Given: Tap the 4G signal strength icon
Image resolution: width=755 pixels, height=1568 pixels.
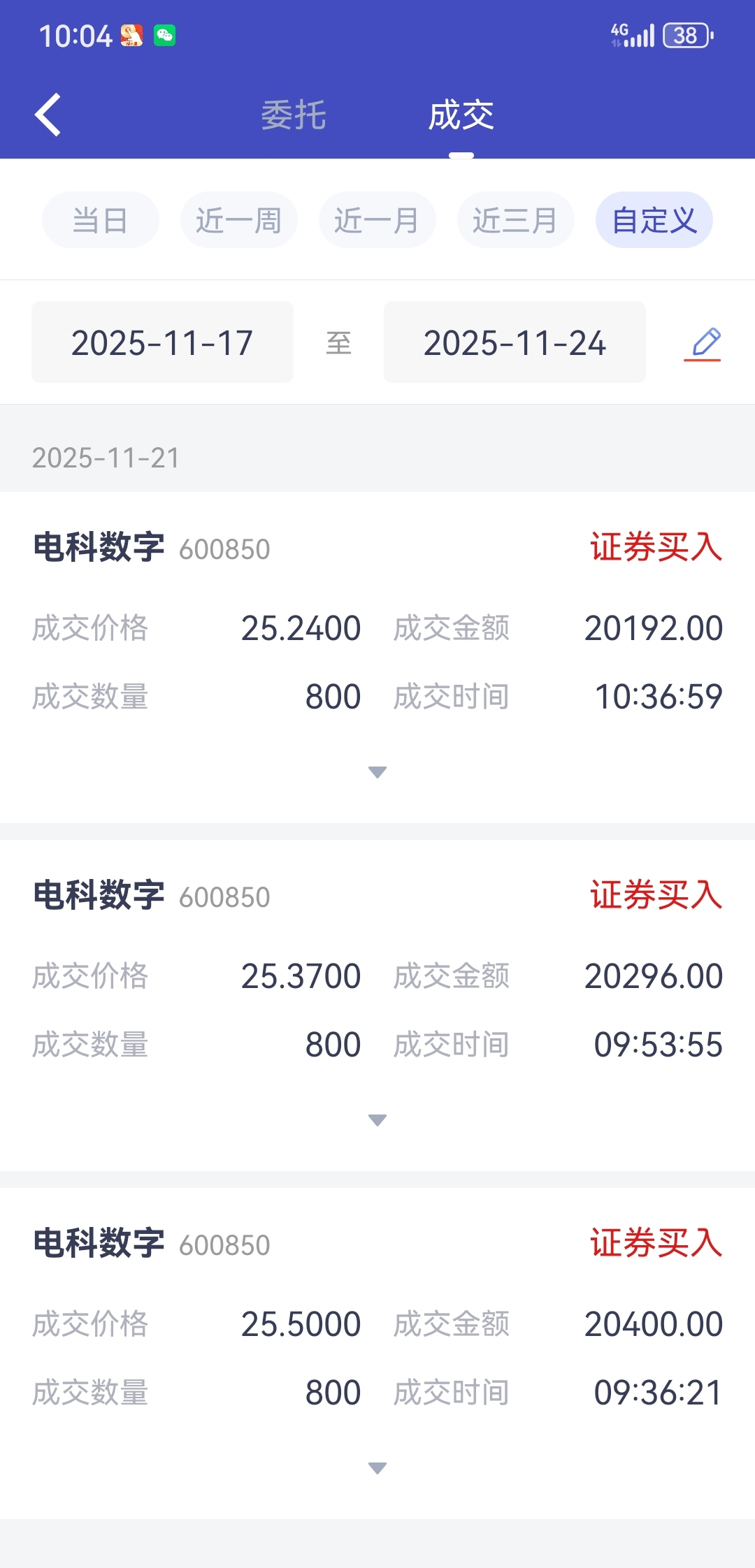Looking at the screenshot, I should click(x=632, y=35).
